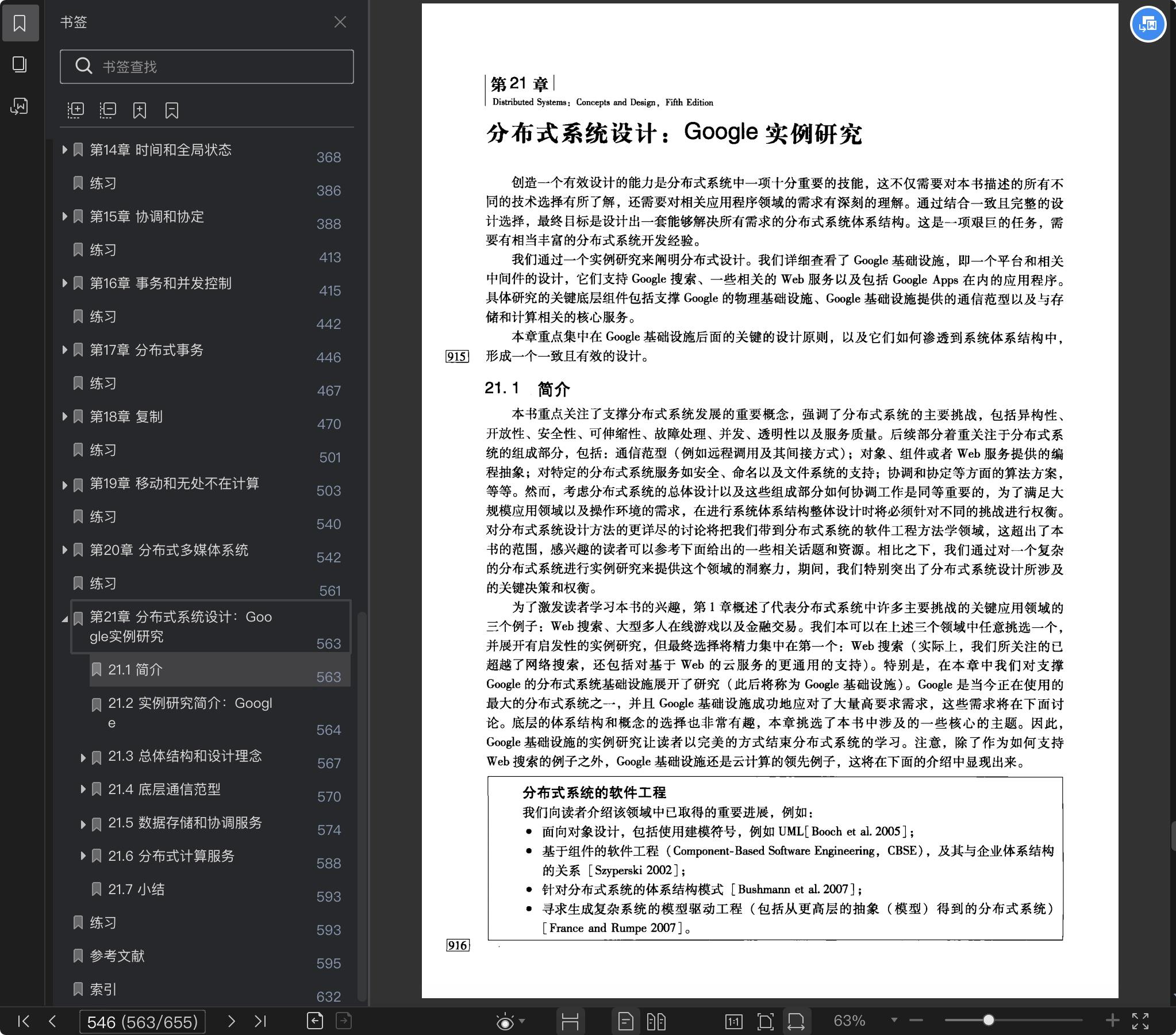Expand 第17章 分布式事务 bookmark
1176x1035 pixels.
tap(64, 350)
